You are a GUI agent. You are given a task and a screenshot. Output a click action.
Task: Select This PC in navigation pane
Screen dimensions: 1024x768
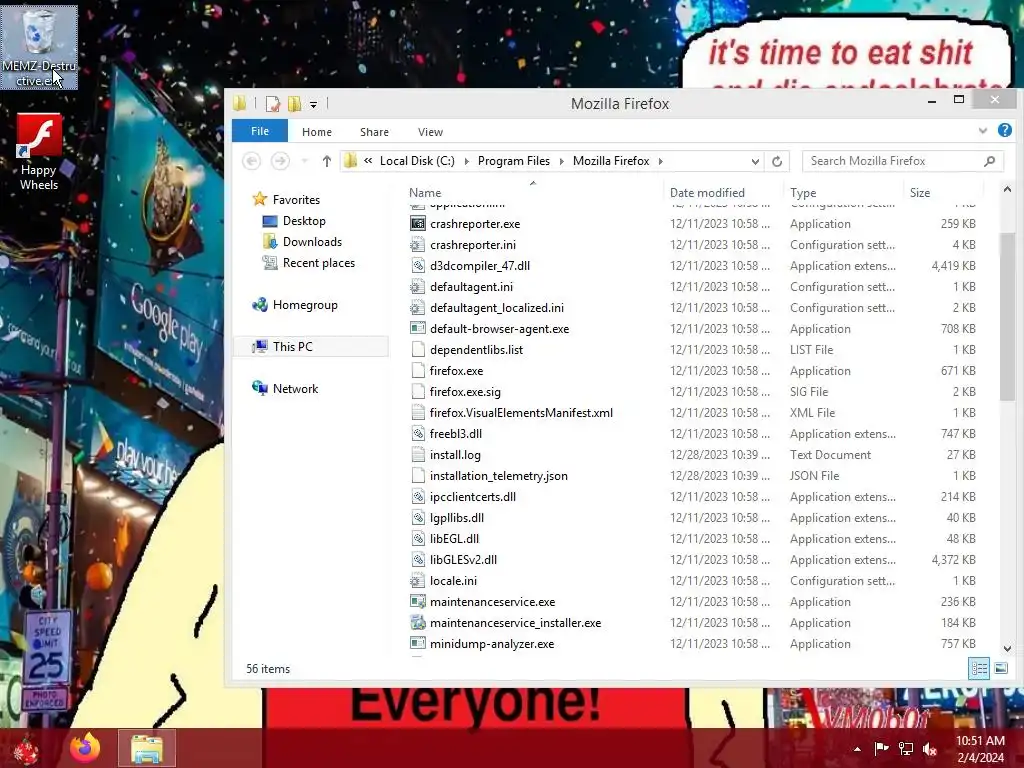point(293,347)
